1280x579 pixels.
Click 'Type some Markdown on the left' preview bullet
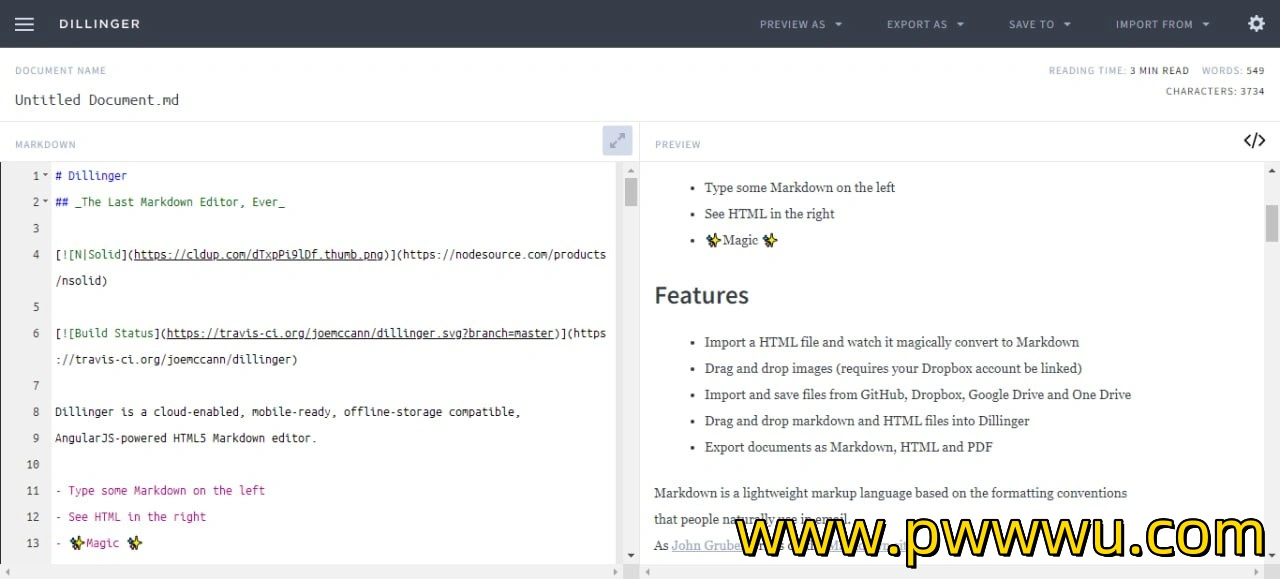(x=800, y=187)
